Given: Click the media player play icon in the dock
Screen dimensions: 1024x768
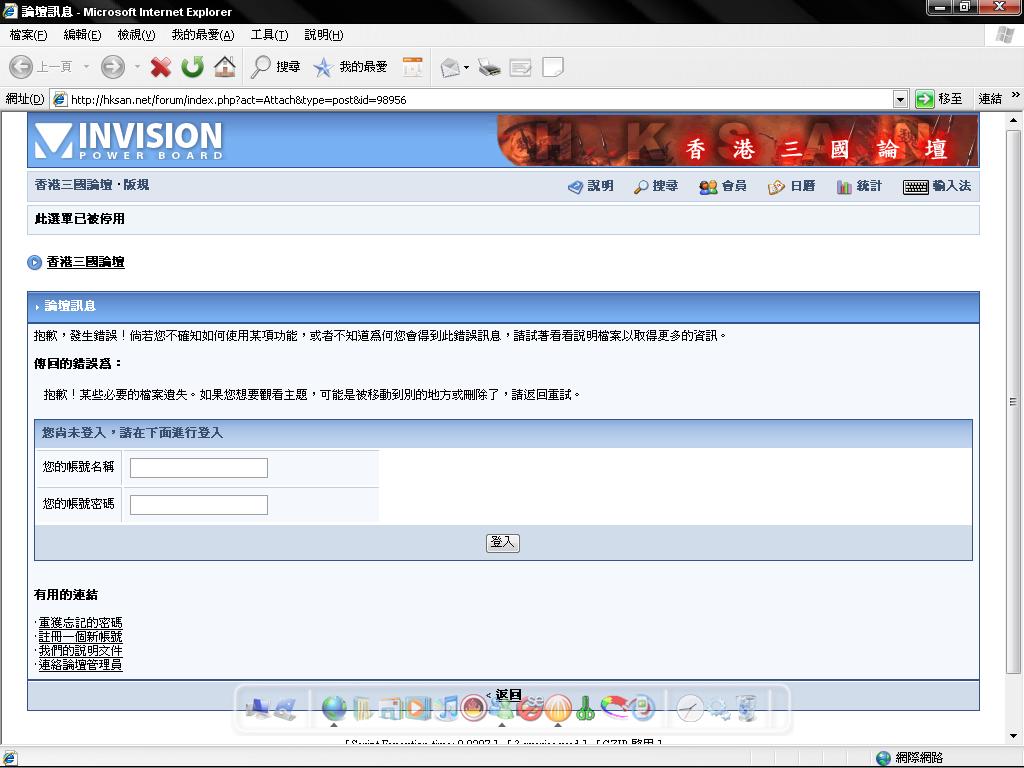Looking at the screenshot, I should (417, 708).
